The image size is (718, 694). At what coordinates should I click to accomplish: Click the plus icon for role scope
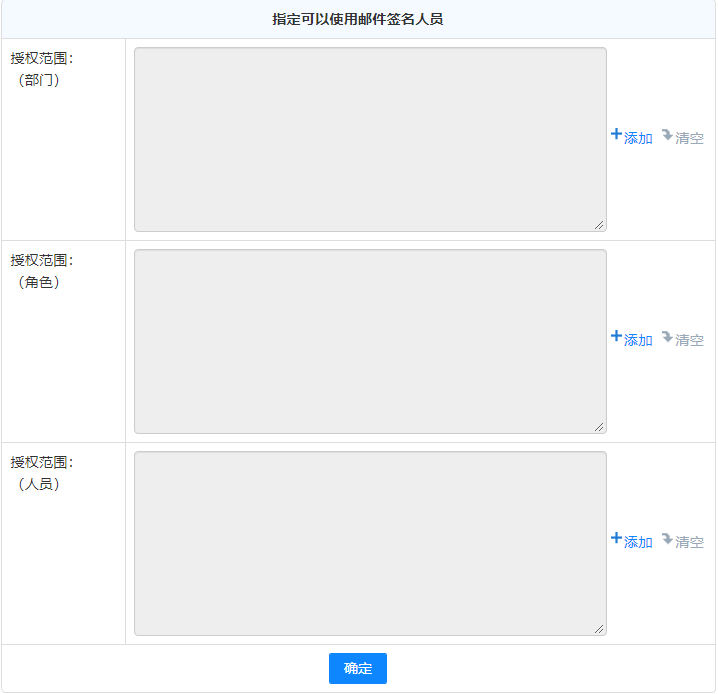coord(616,337)
